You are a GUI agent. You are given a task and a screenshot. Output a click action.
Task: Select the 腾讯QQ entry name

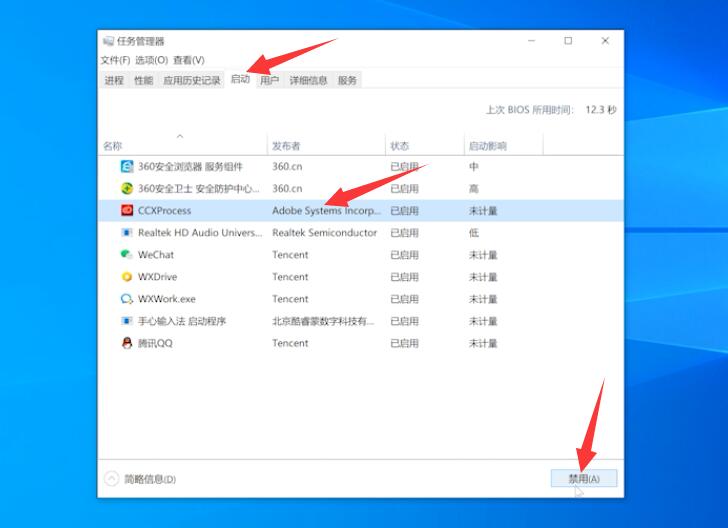pyautogui.click(x=155, y=343)
